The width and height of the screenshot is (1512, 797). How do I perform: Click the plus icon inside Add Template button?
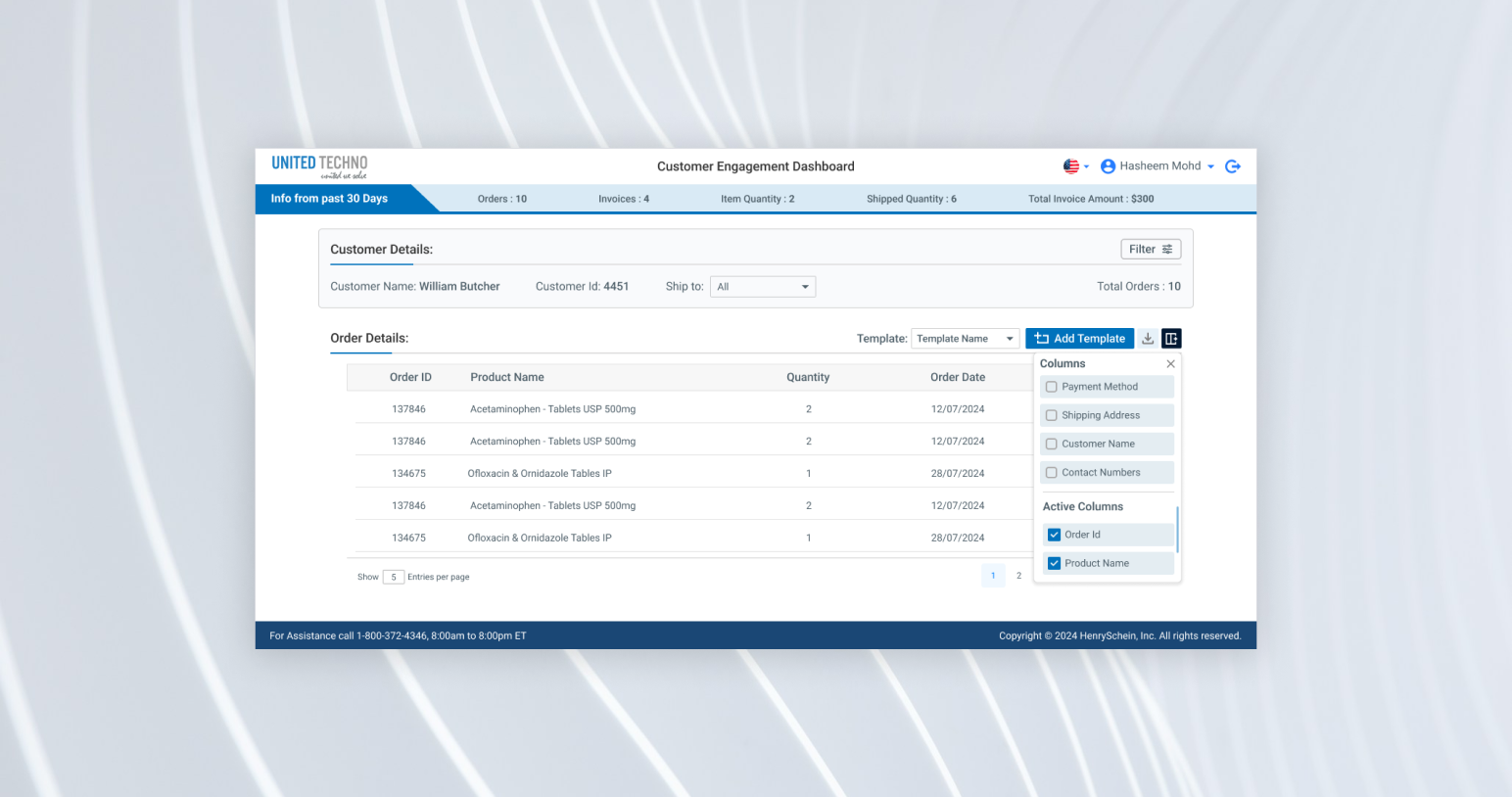(1041, 338)
